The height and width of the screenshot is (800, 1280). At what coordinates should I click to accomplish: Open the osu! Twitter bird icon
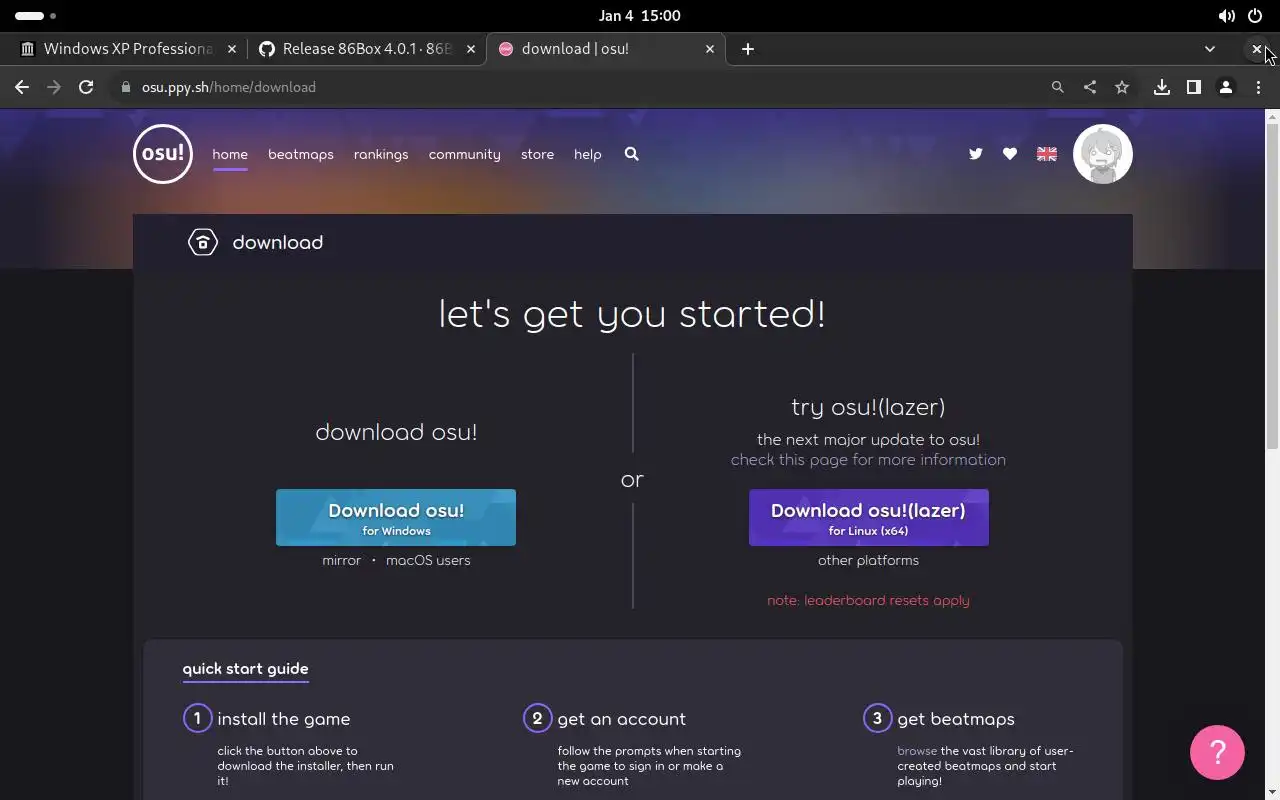[976, 154]
